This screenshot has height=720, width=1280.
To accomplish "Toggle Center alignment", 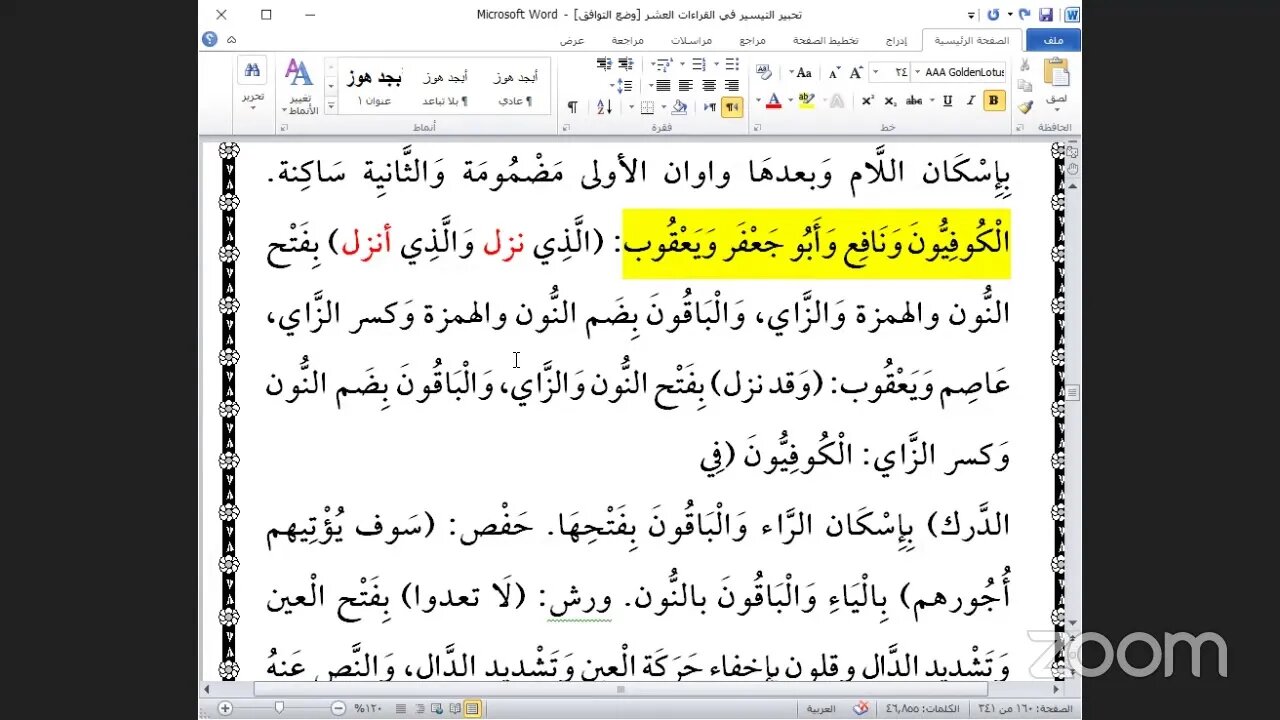I will point(709,86).
